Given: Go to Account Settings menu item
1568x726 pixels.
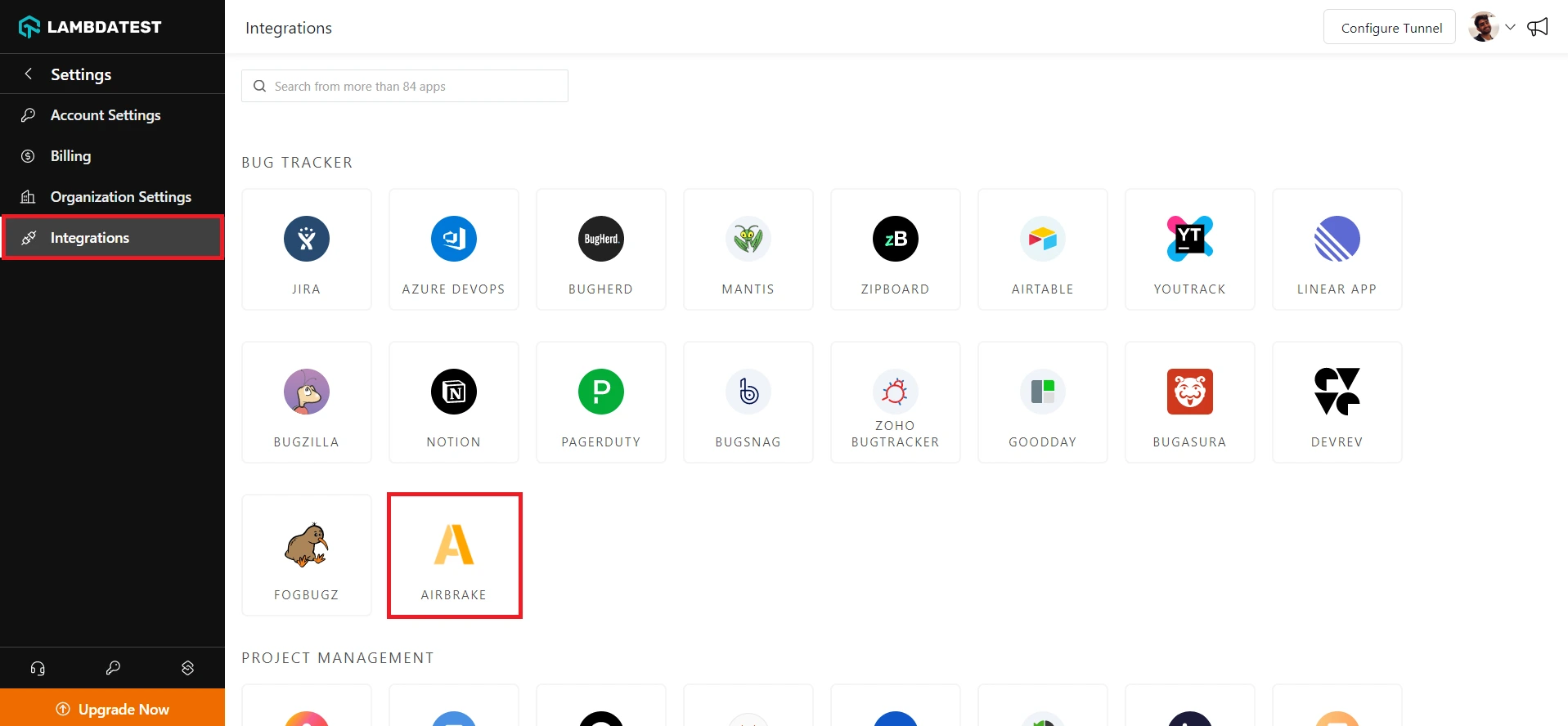Looking at the screenshot, I should (106, 115).
